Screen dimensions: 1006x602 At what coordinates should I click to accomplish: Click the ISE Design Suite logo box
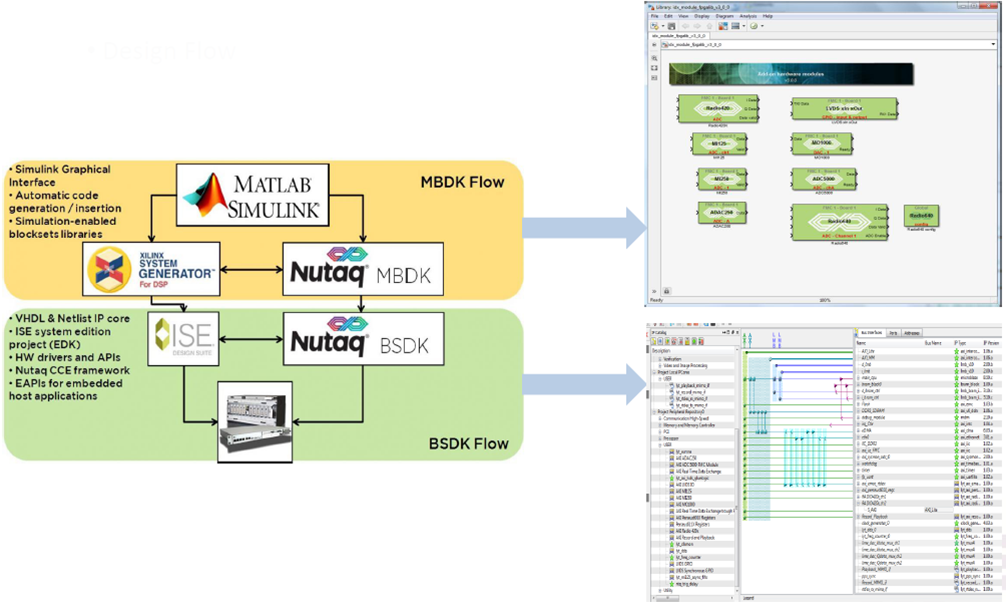click(183, 339)
